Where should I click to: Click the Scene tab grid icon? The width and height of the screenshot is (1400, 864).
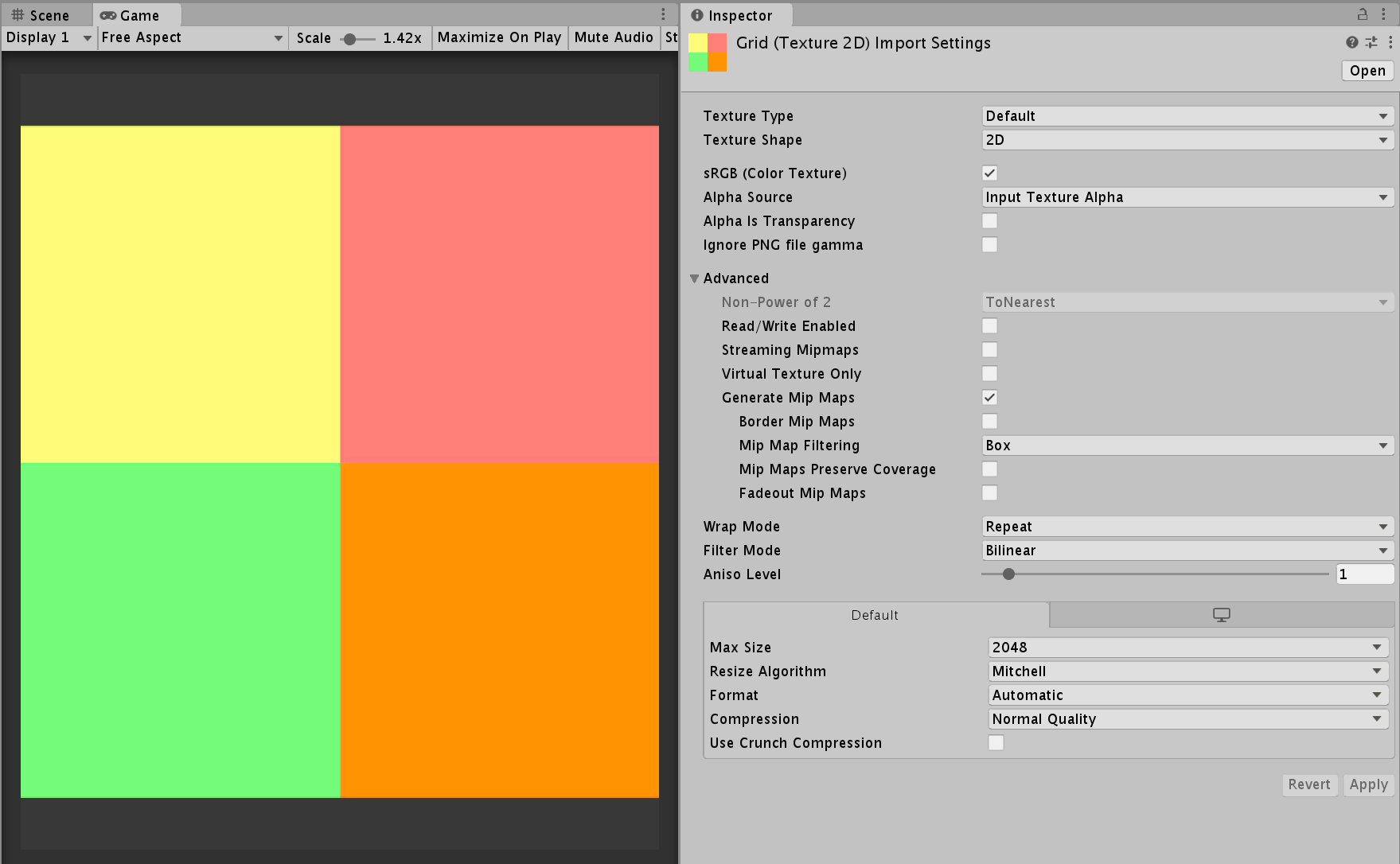click(18, 15)
